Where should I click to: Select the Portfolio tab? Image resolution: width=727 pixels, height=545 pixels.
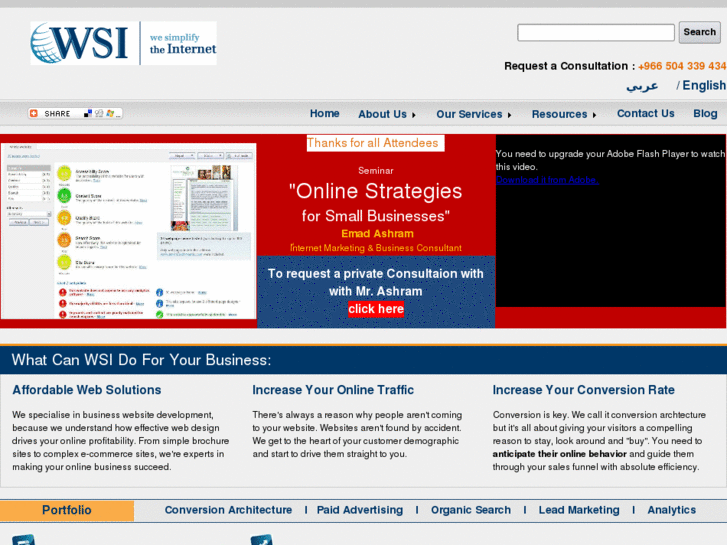point(67,510)
